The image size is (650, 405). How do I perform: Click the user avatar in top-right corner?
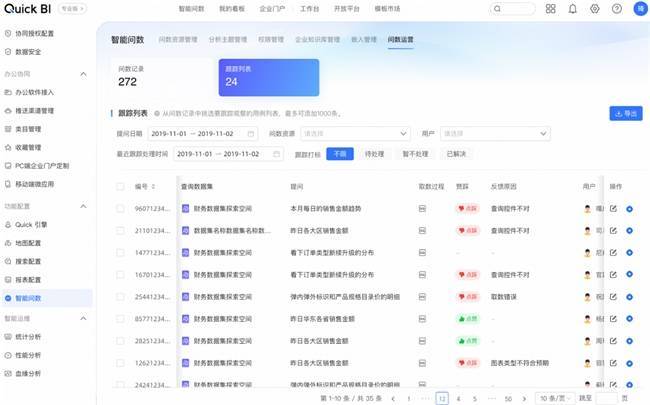(639, 8)
